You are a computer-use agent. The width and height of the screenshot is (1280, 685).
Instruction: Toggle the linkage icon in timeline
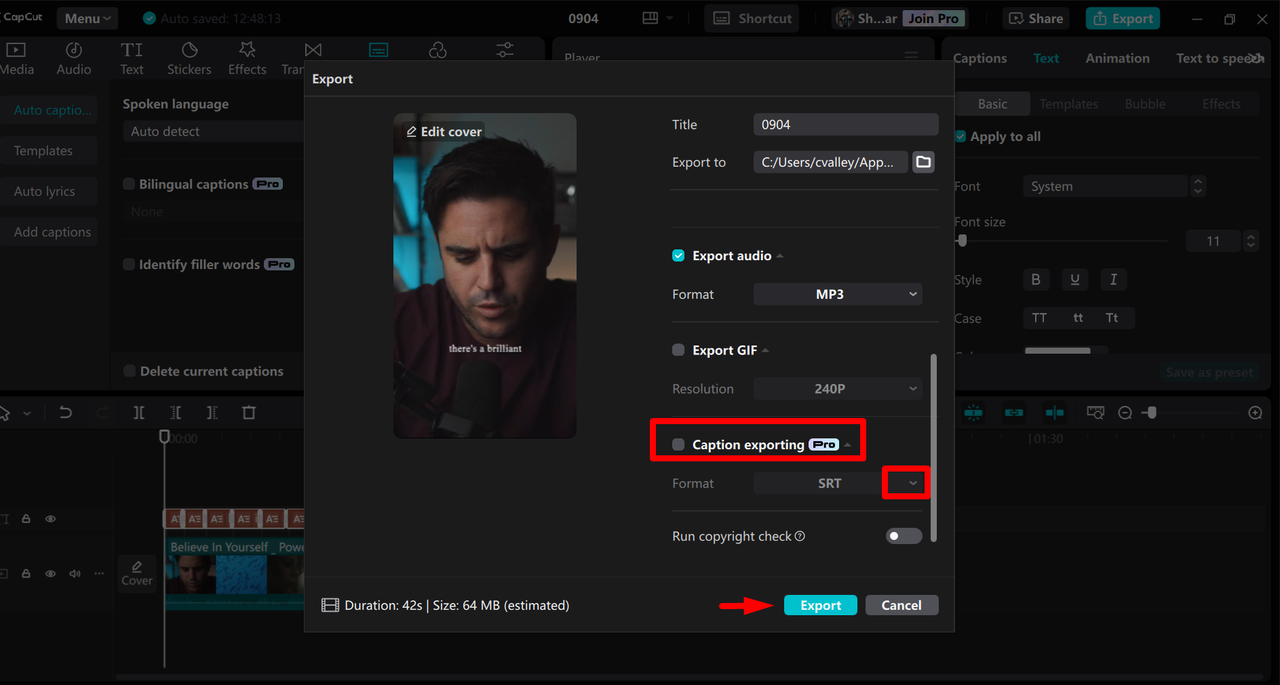(x=1014, y=412)
